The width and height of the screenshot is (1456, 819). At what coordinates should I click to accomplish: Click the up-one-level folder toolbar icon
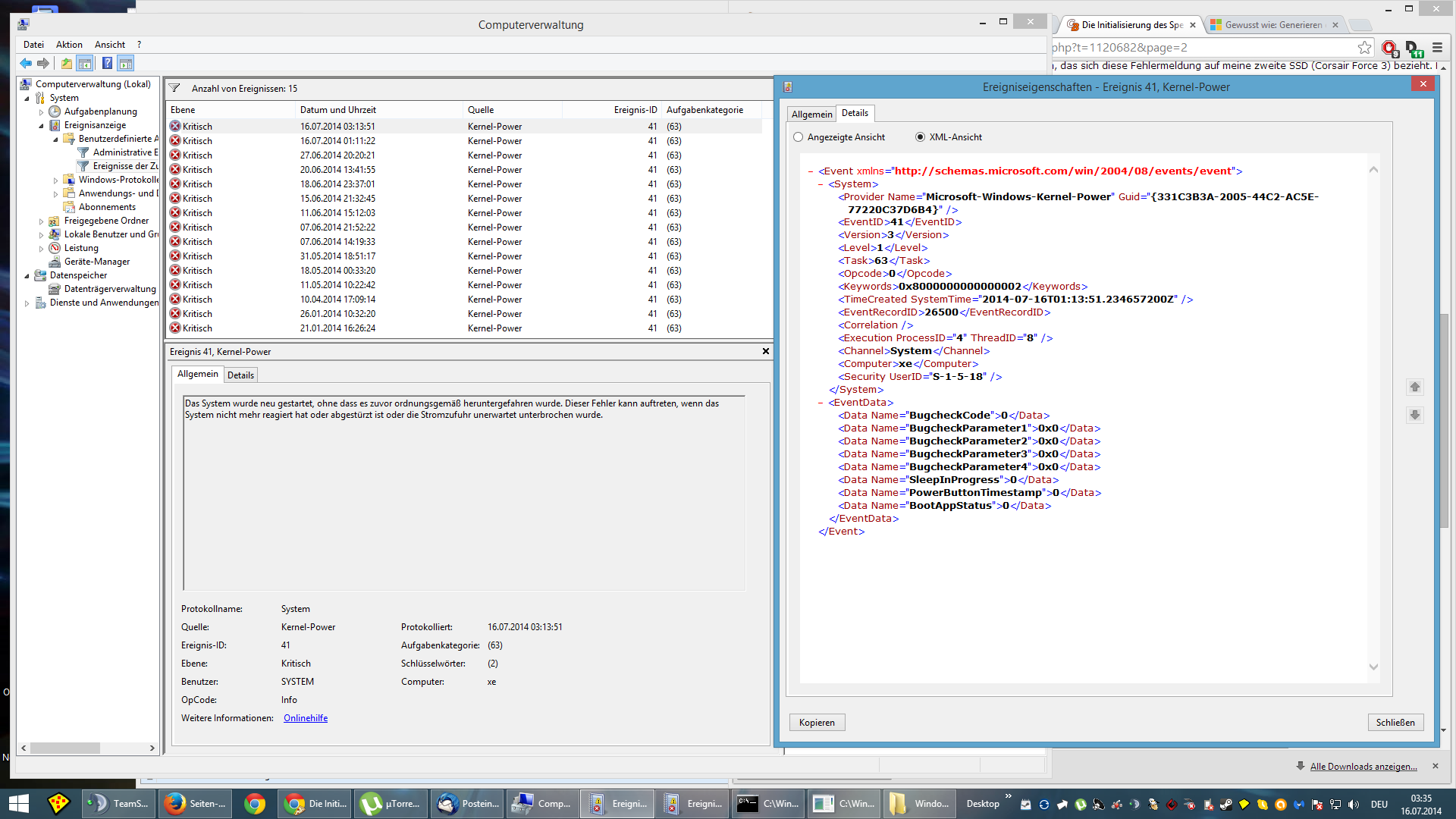(67, 64)
